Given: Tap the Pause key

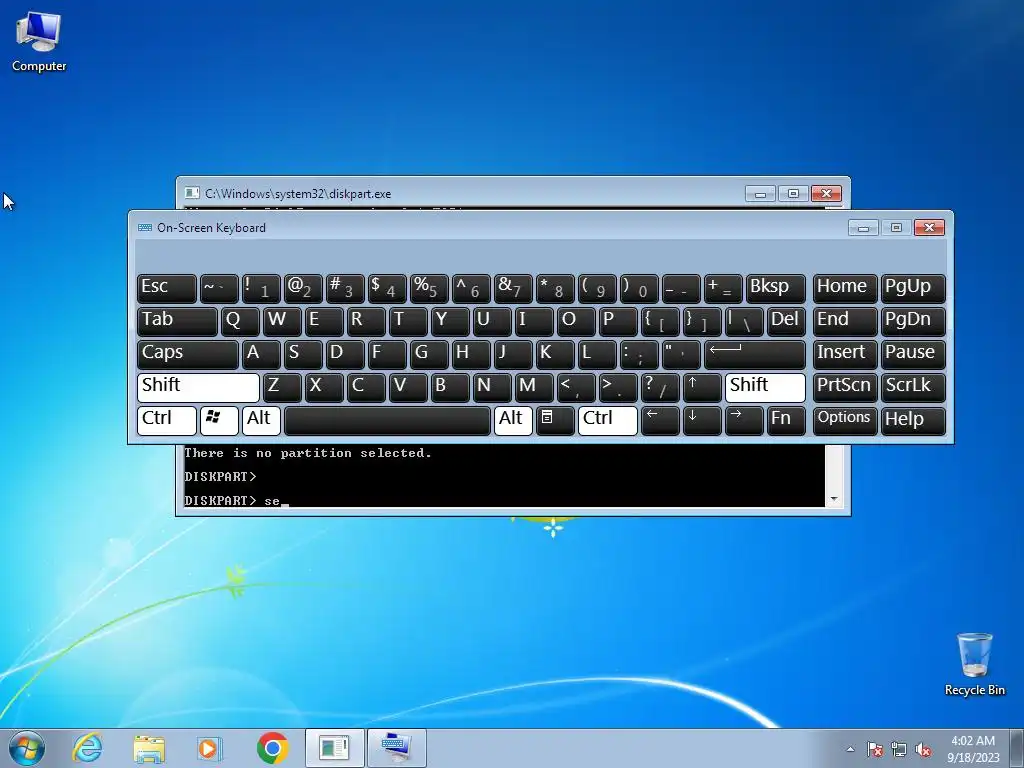Looking at the screenshot, I should click(912, 355).
